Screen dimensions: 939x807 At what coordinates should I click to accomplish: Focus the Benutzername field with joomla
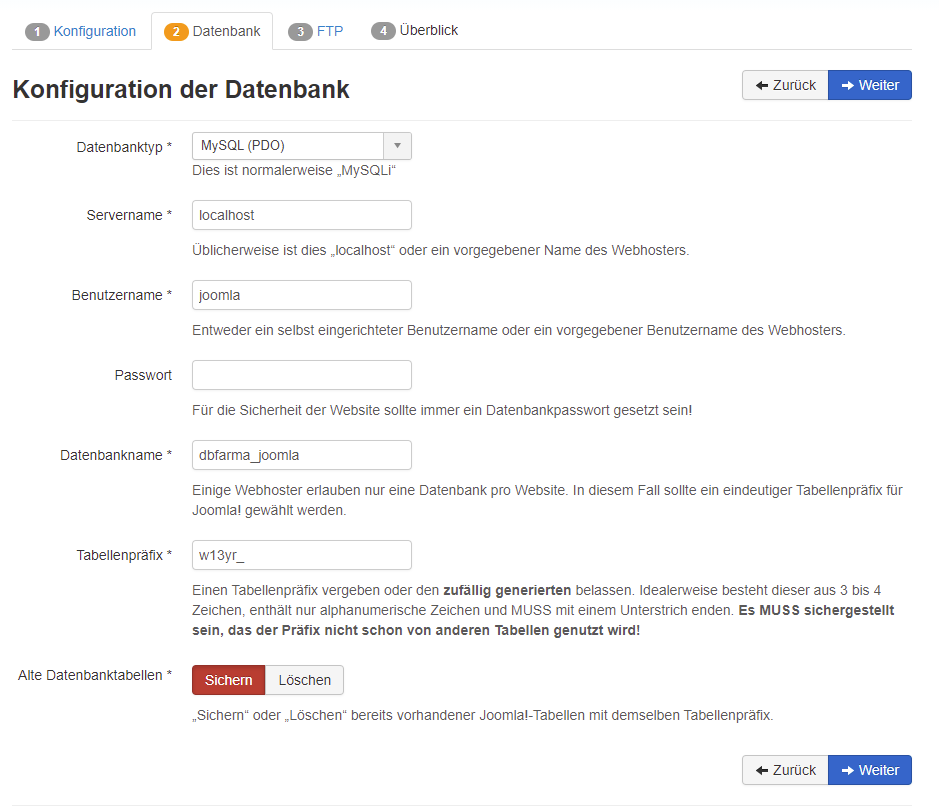[302, 295]
